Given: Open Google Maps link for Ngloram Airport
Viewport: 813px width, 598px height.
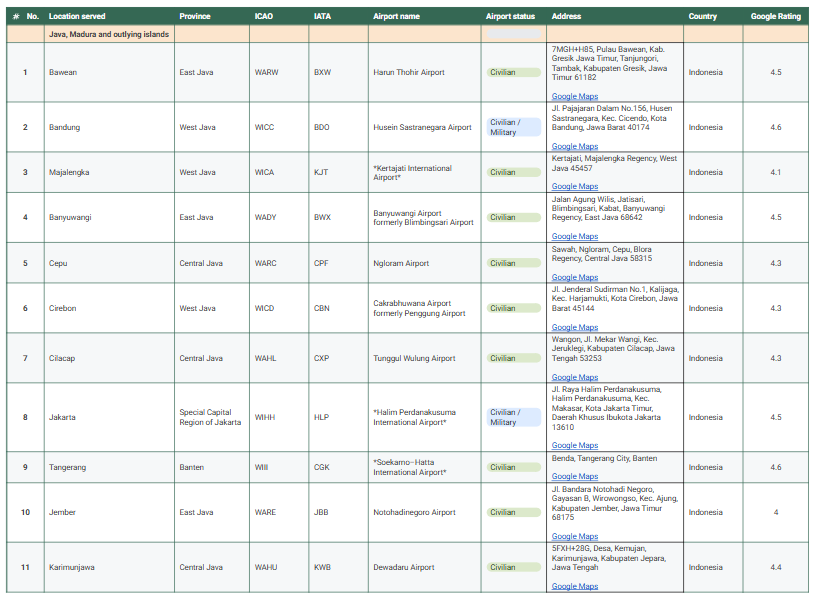Looking at the screenshot, I should (575, 278).
